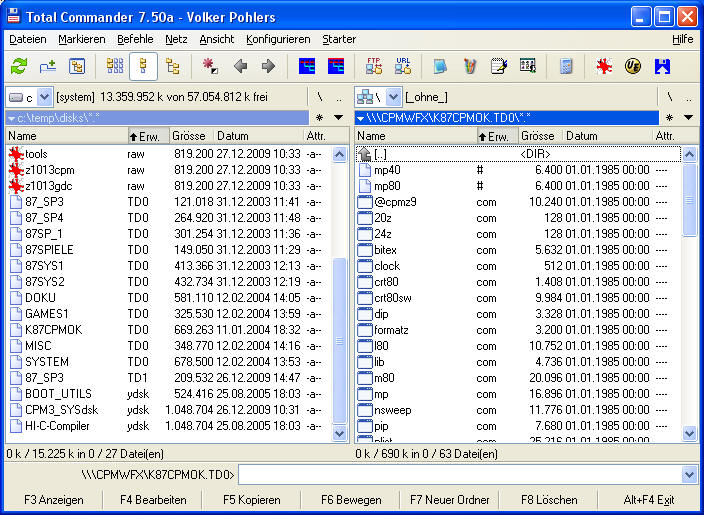Click the F5 Kopieren button
Image resolution: width=704 pixels, height=515 pixels.
tap(252, 500)
